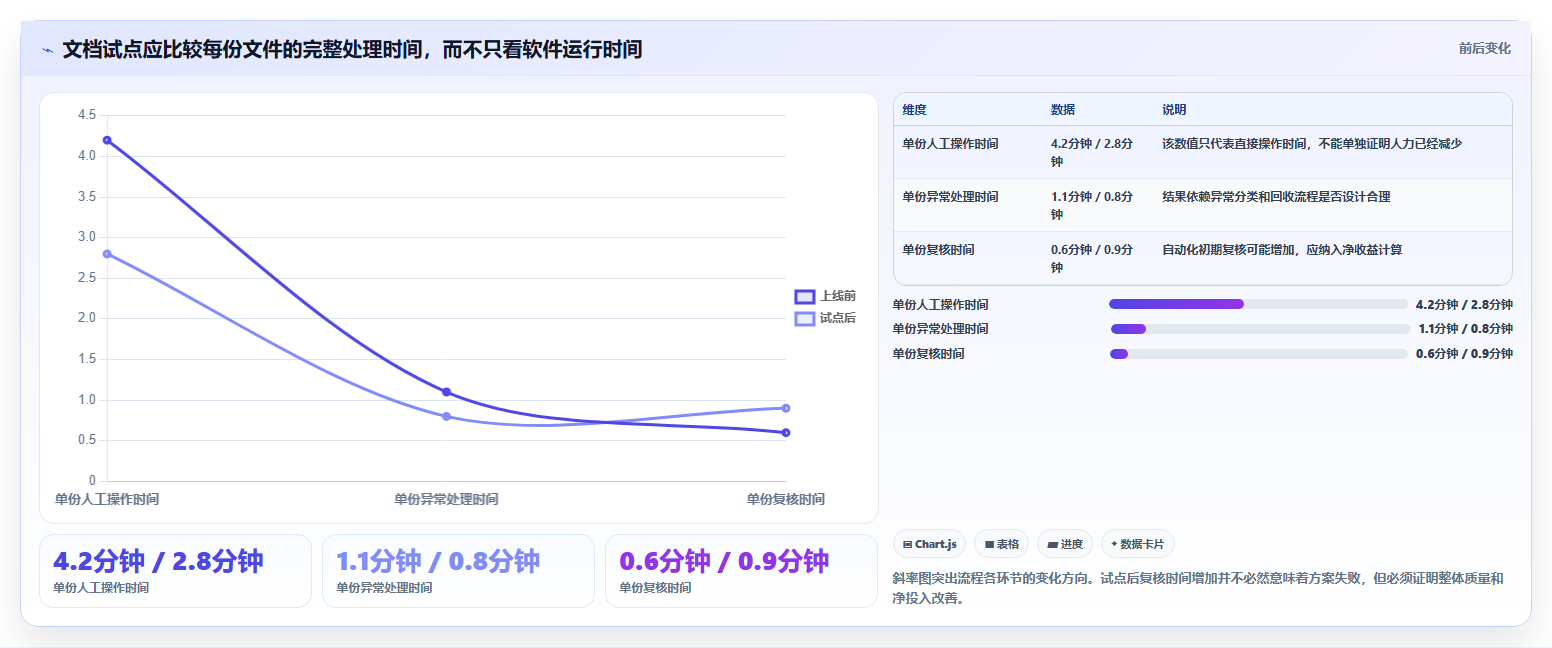Click the 试点后 end point at 0.9
The height and width of the screenshot is (648, 1552).
tap(786, 408)
